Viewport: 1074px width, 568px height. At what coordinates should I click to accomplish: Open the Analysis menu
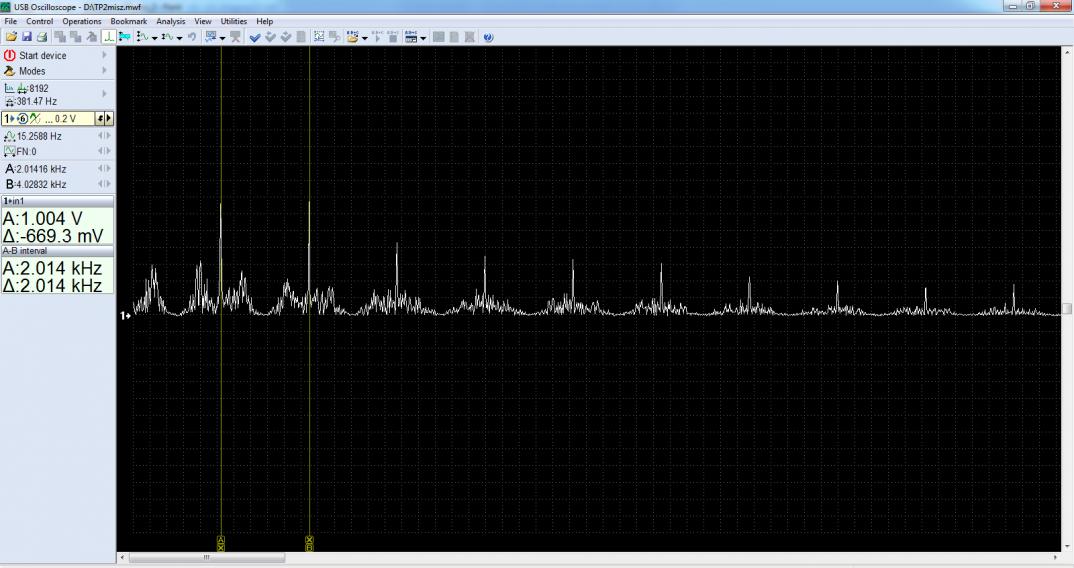170,21
